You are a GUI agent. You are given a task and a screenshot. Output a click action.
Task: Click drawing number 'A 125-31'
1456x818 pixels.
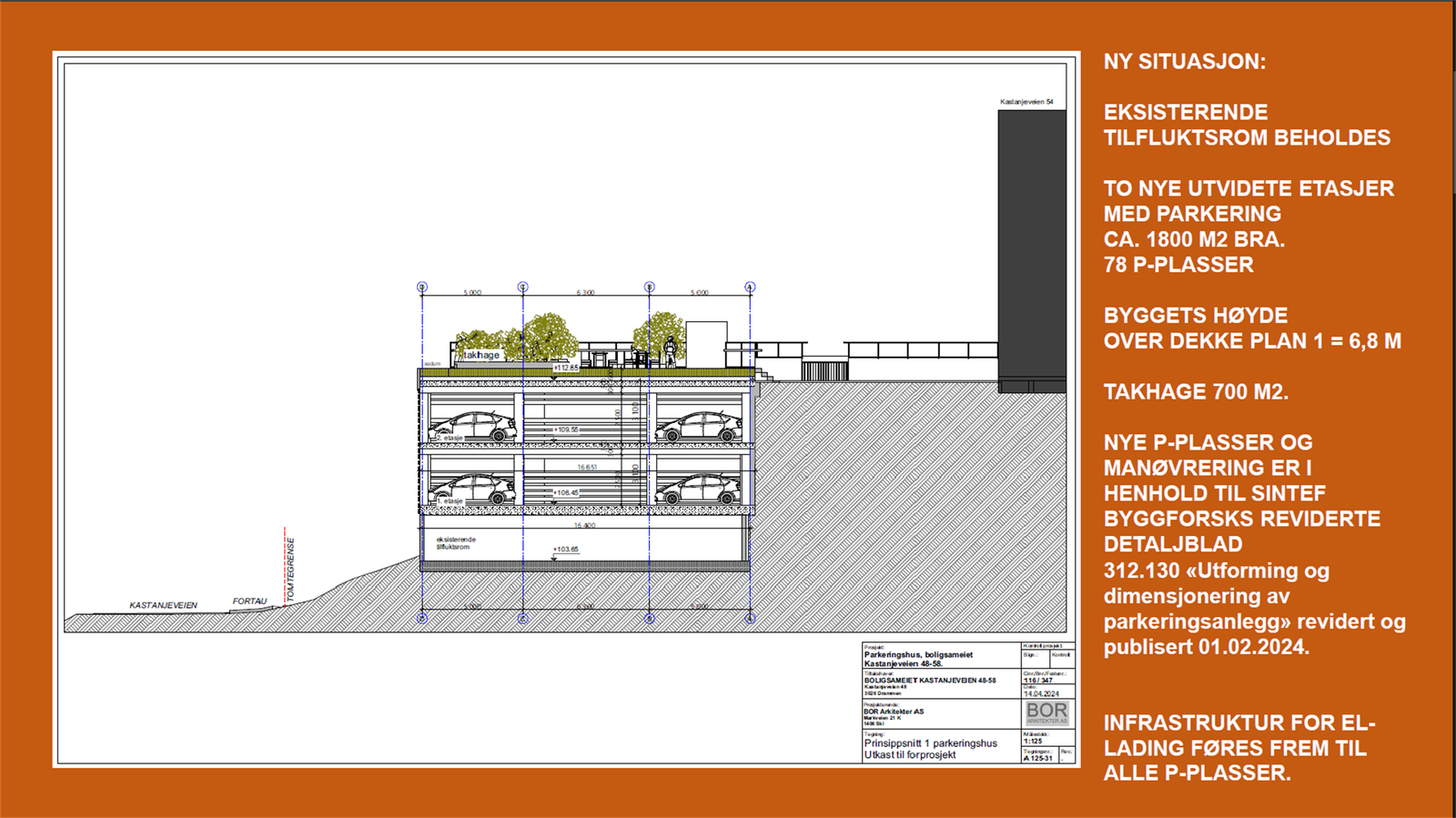tap(1038, 758)
